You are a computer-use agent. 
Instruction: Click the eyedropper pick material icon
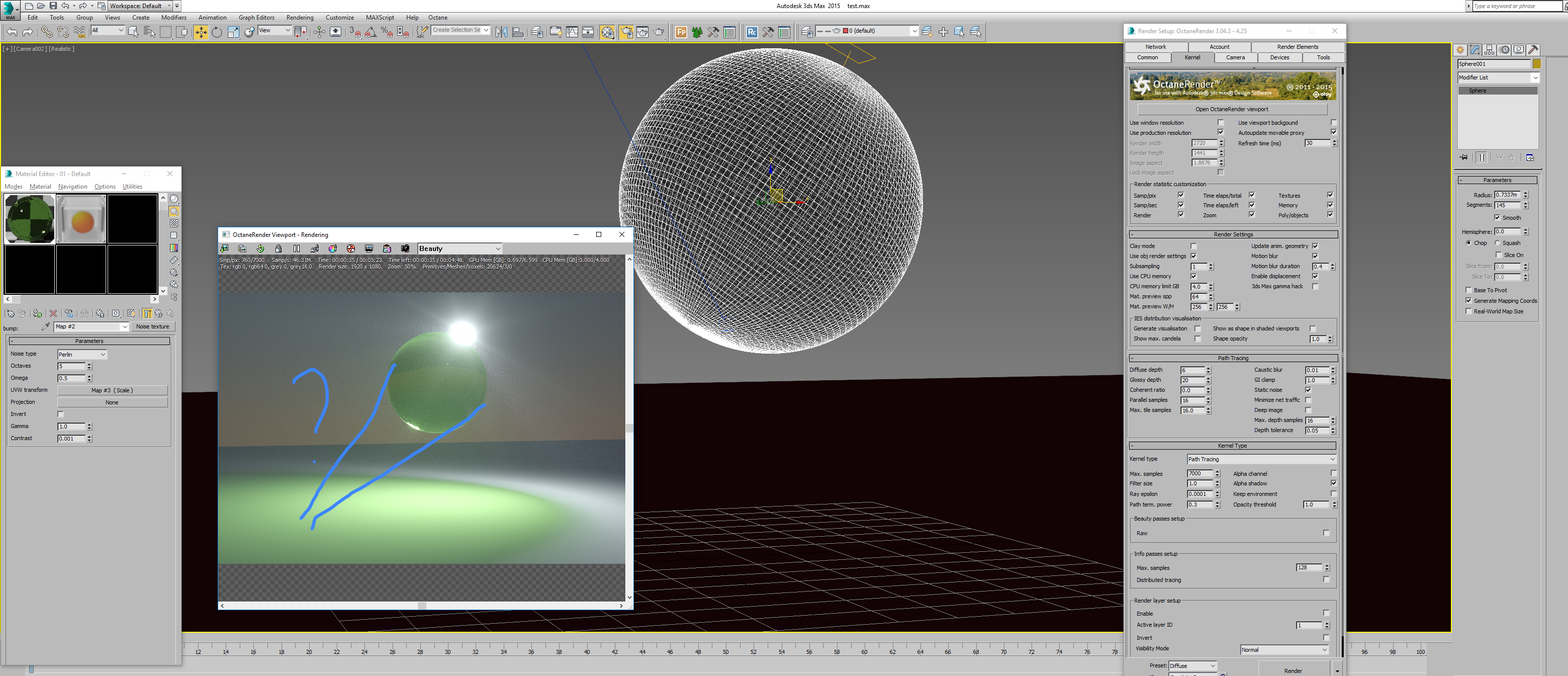[46, 327]
